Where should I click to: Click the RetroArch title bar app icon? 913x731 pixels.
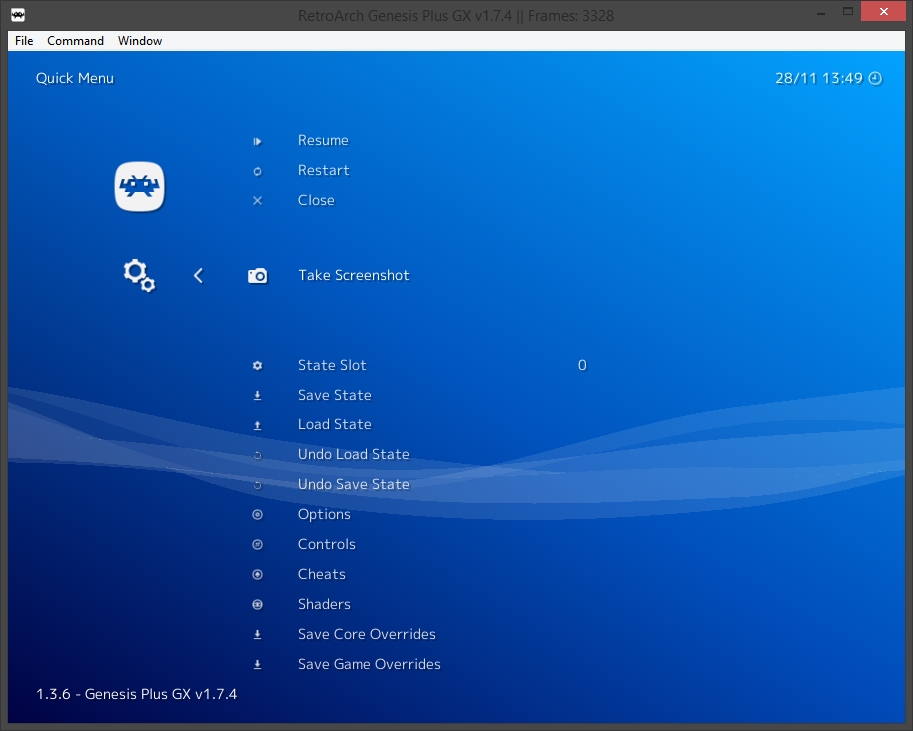18,15
